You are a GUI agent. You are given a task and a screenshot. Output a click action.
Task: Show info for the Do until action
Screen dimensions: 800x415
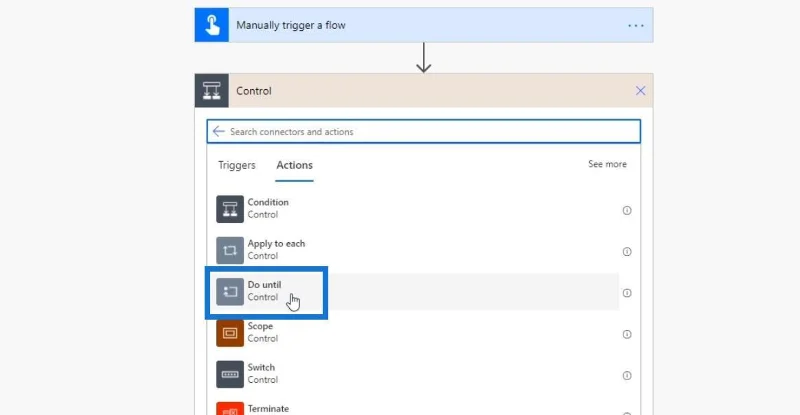[627, 293]
